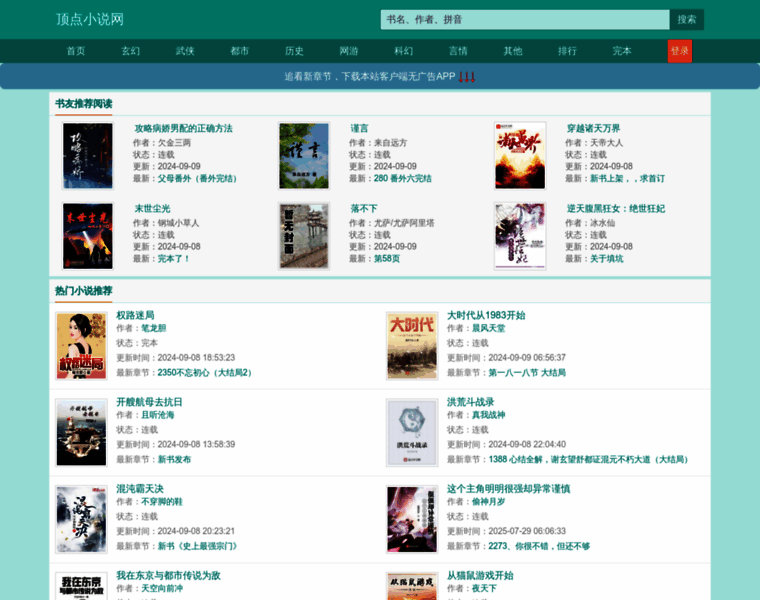Open latest chapter 280 番外六完结

tap(402, 178)
